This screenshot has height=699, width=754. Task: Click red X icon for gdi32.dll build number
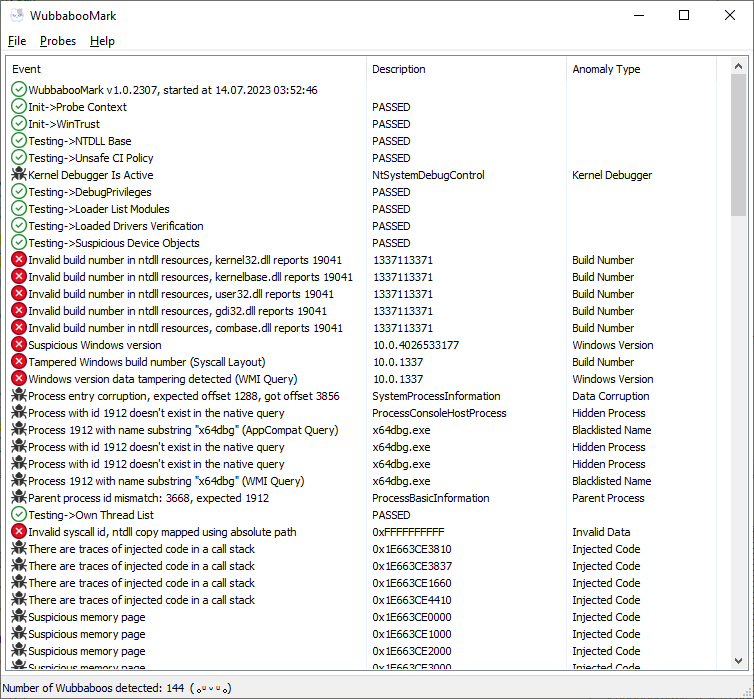click(x=19, y=311)
